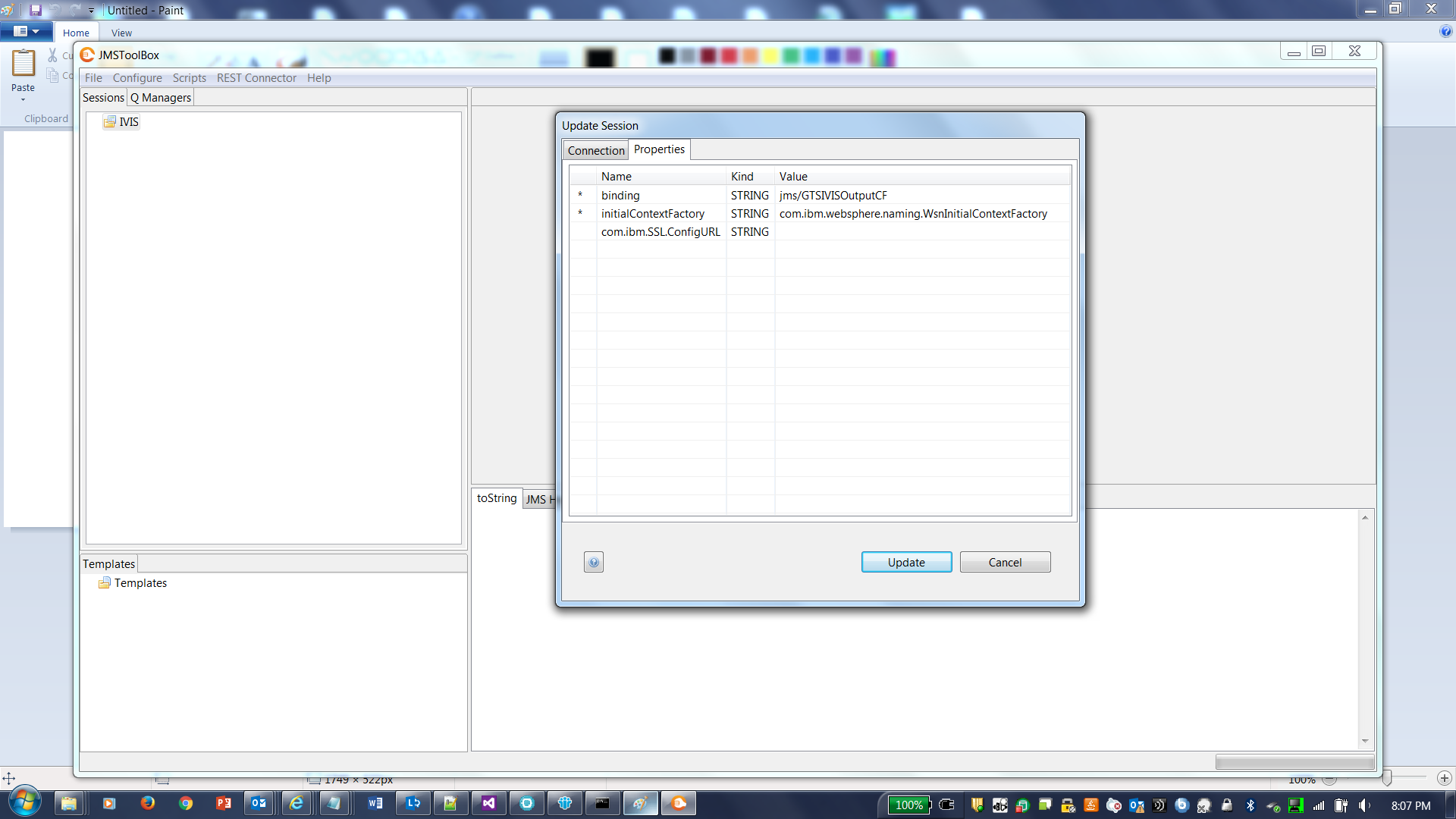Open the JMSToolBox taskbar icon
Screen dimensions: 1456x819
(x=679, y=803)
